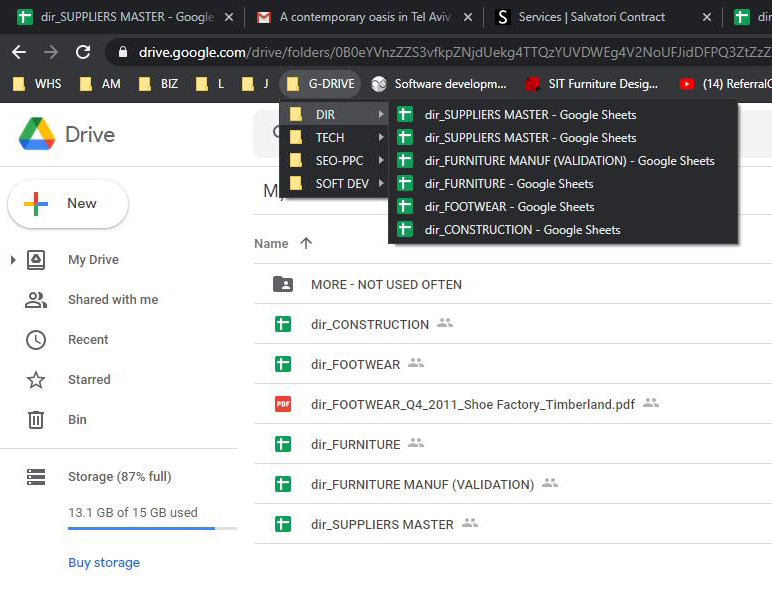Image resolution: width=772 pixels, height=604 pixels.
Task: Open Starred files in the sidebar
Action: click(x=88, y=380)
